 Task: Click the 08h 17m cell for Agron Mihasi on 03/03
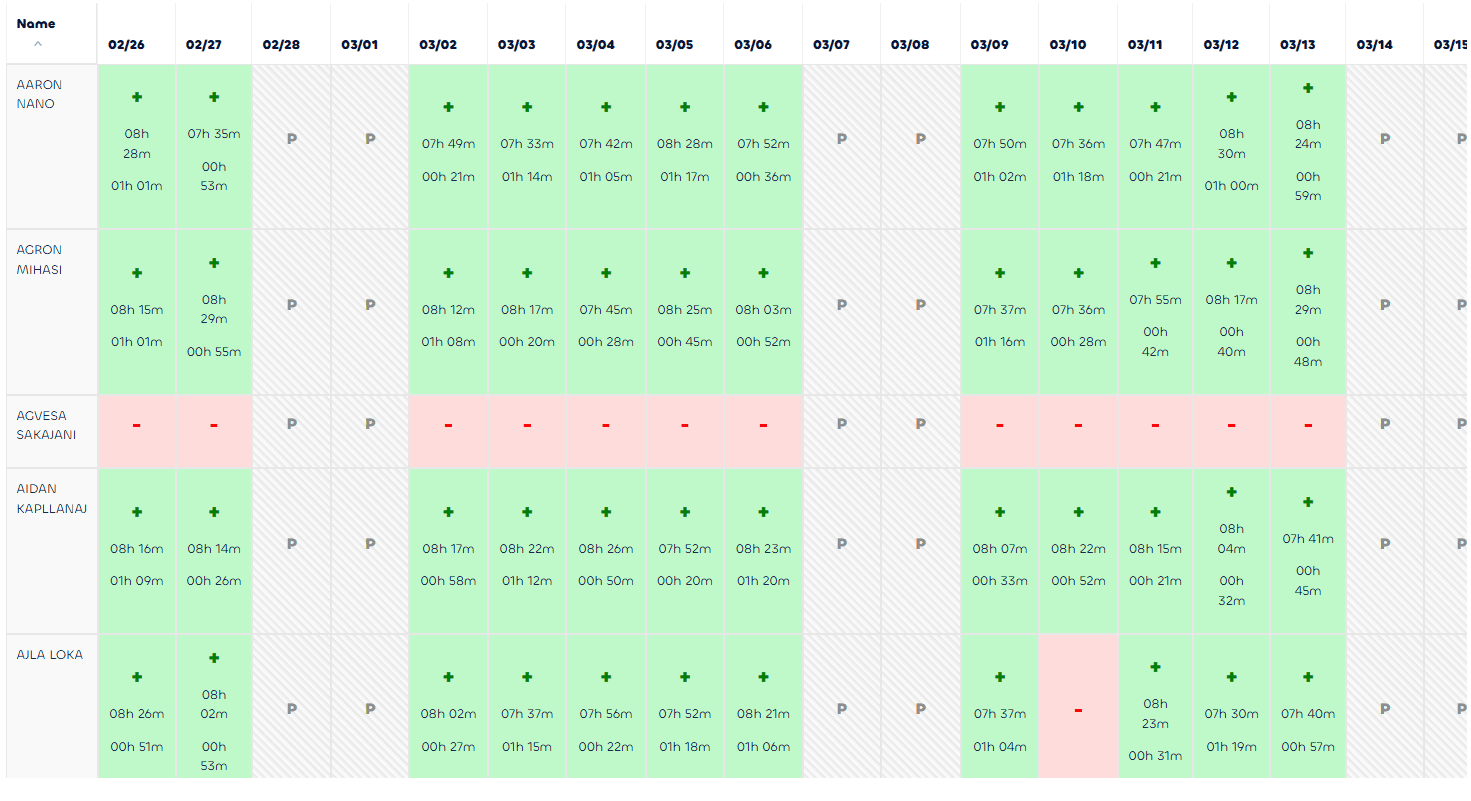pyautogui.click(x=527, y=310)
